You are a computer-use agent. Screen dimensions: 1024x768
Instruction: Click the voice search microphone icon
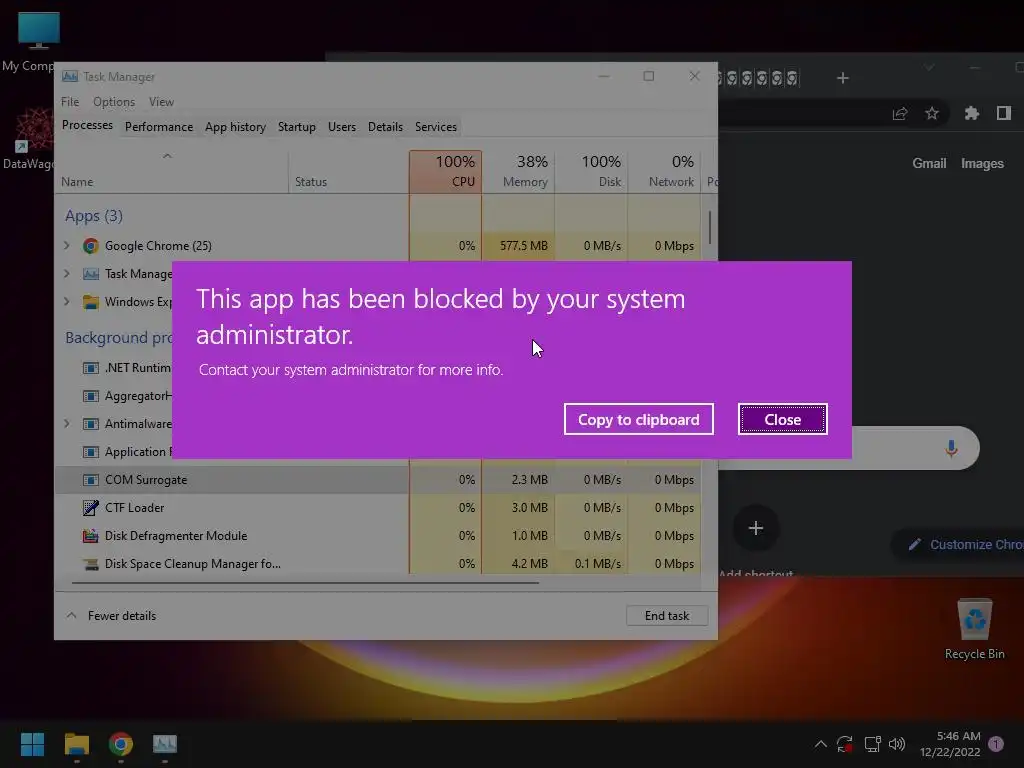tap(952, 448)
